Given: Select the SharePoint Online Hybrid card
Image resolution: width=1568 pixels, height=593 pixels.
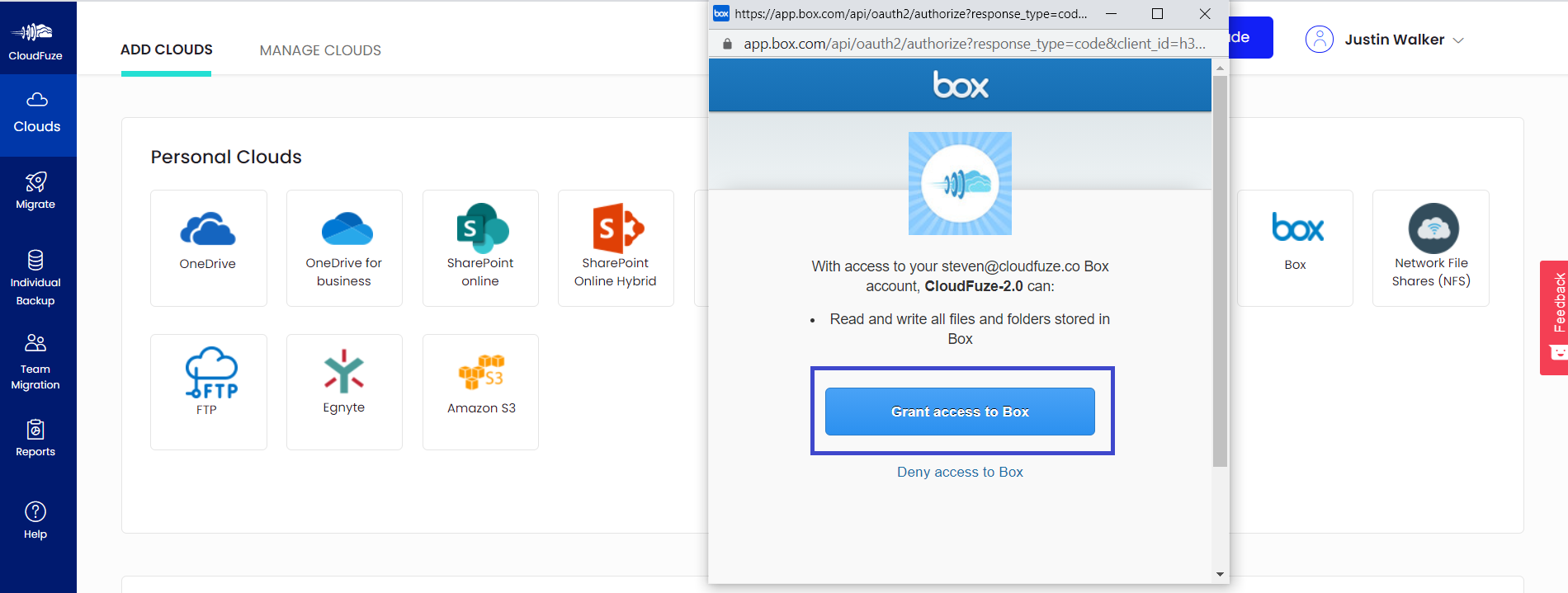Looking at the screenshot, I should (616, 248).
